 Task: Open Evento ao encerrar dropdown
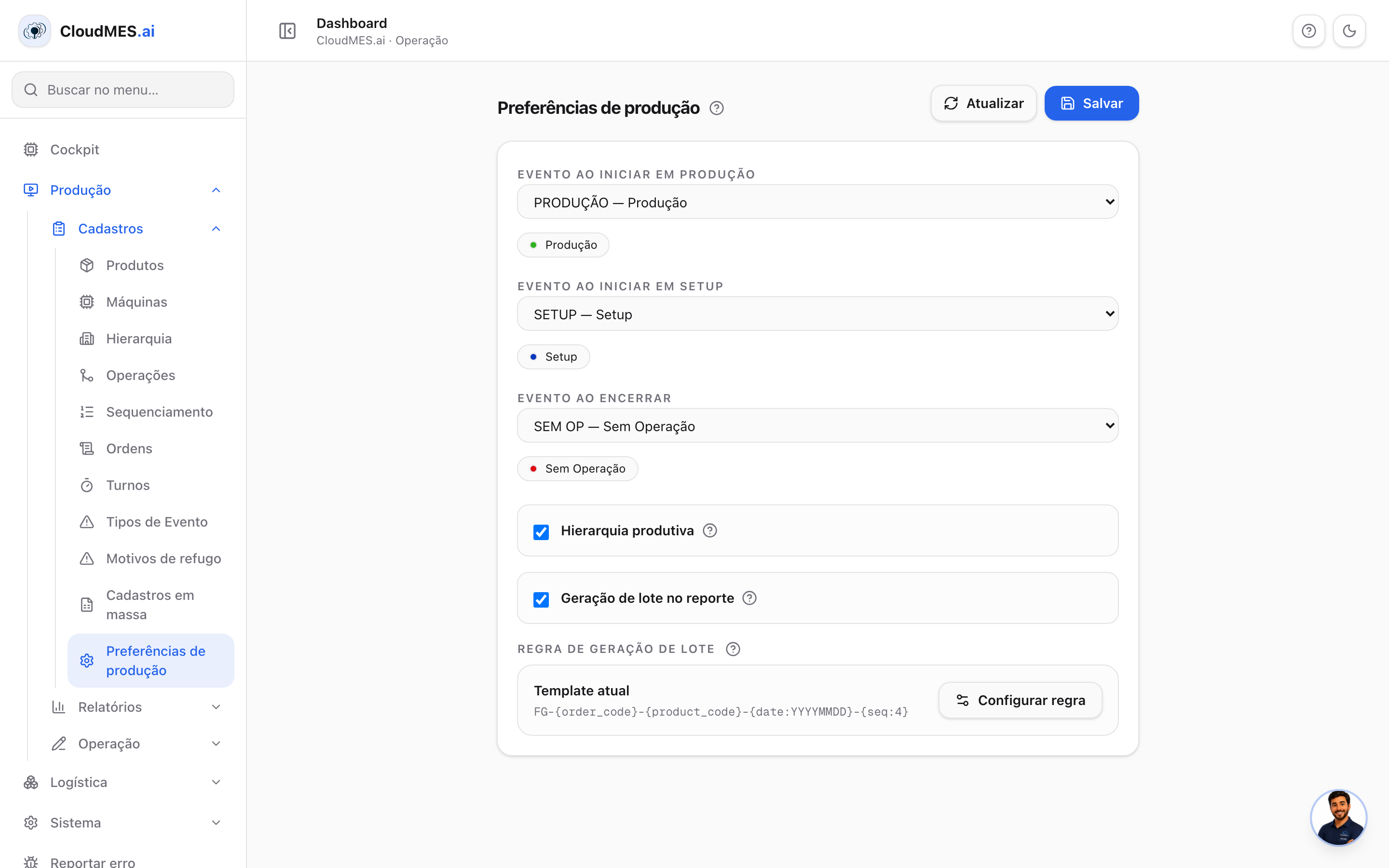click(817, 426)
